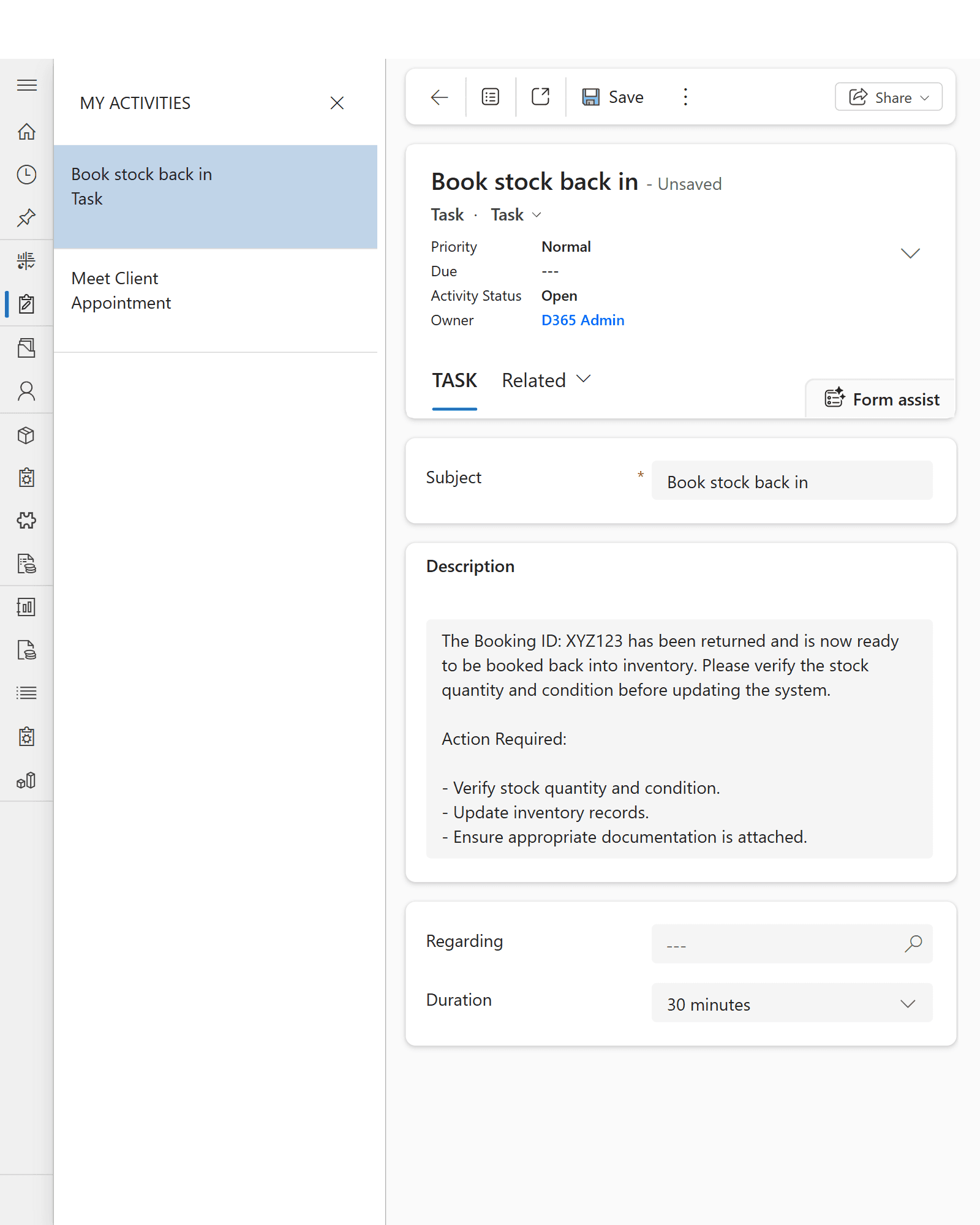Click the Subject input field

point(791,481)
